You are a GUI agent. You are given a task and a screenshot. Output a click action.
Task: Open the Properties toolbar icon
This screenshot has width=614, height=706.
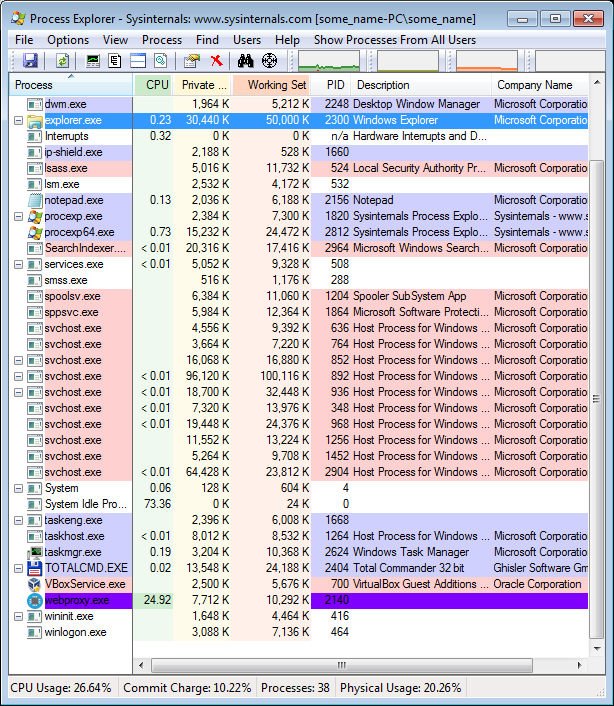tap(192, 60)
